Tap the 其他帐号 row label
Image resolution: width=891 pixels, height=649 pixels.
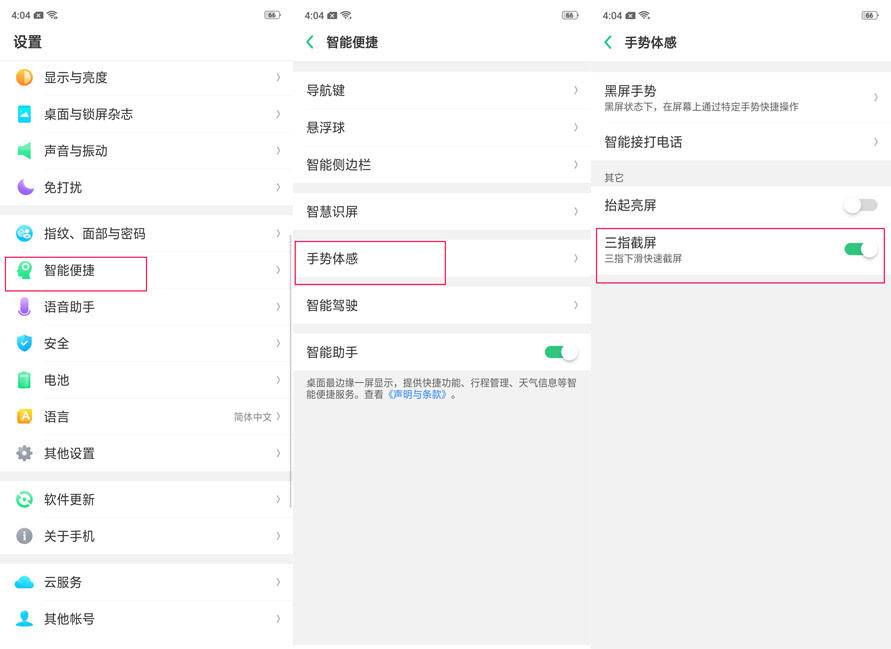[69, 619]
